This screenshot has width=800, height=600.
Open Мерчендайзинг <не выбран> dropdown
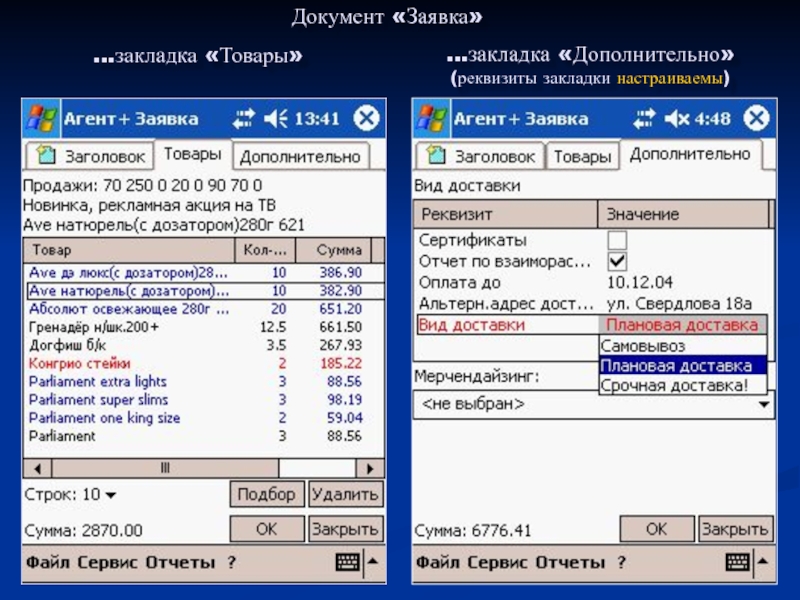point(594,405)
